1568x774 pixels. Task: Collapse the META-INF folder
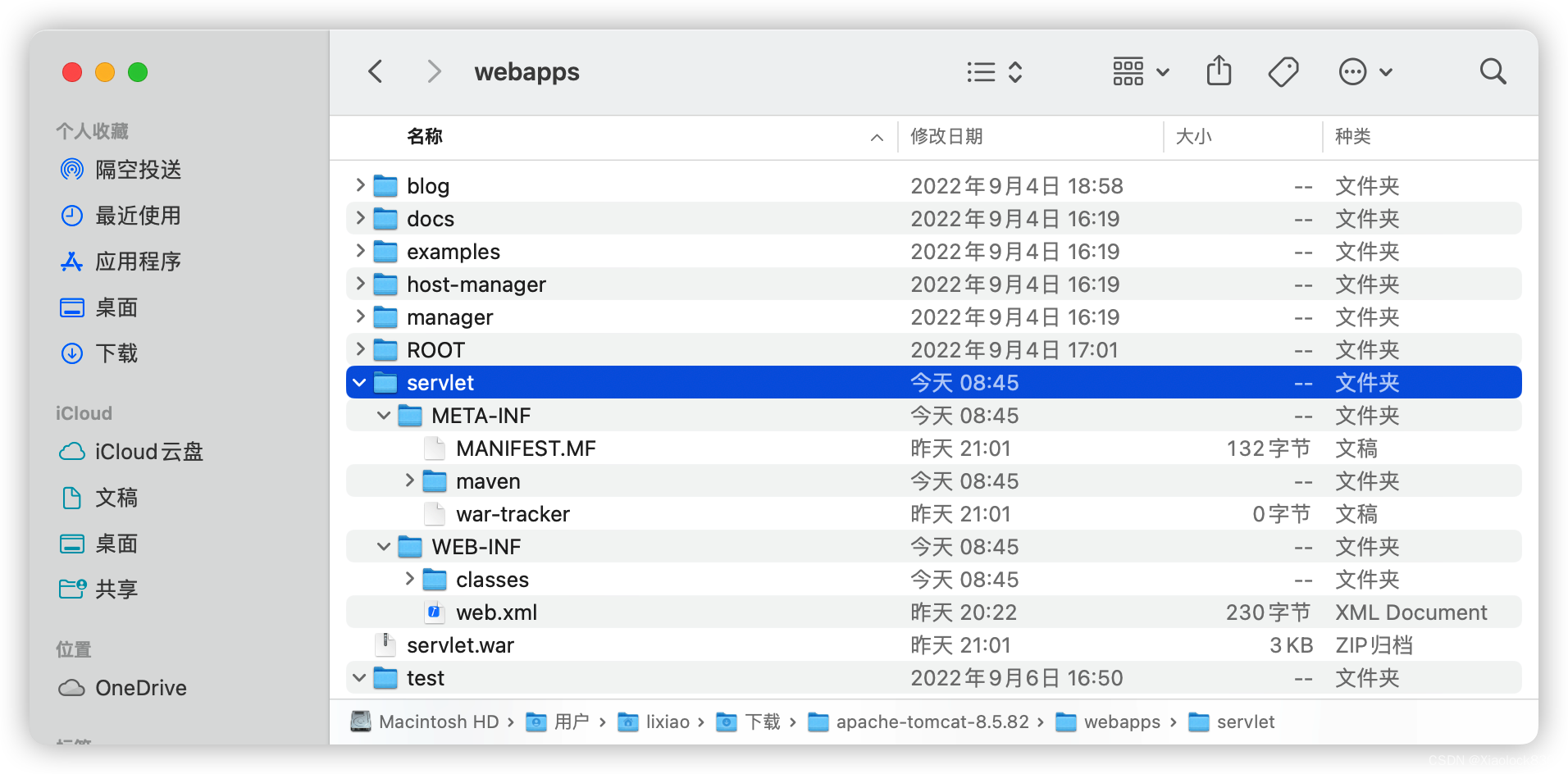click(x=384, y=416)
